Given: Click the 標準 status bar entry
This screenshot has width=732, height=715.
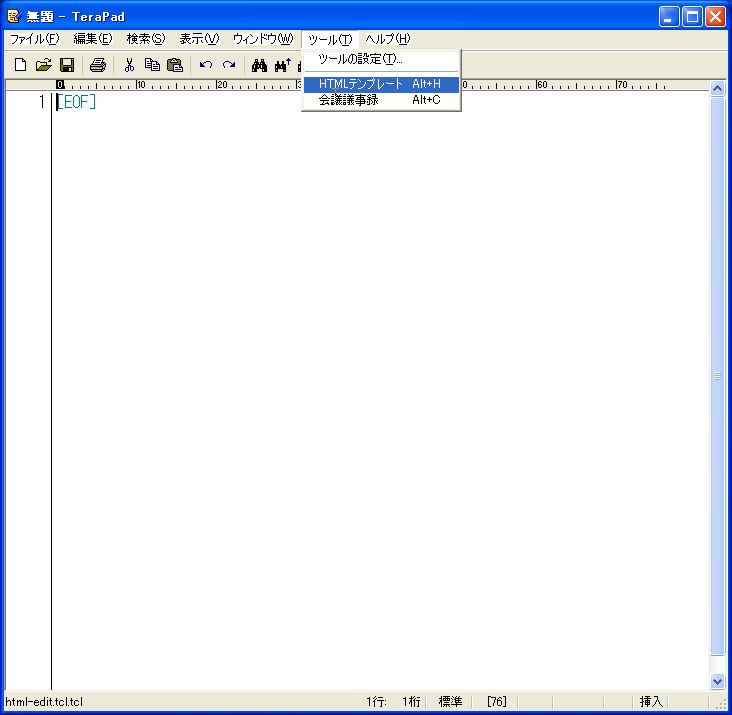Looking at the screenshot, I should tap(450, 701).
